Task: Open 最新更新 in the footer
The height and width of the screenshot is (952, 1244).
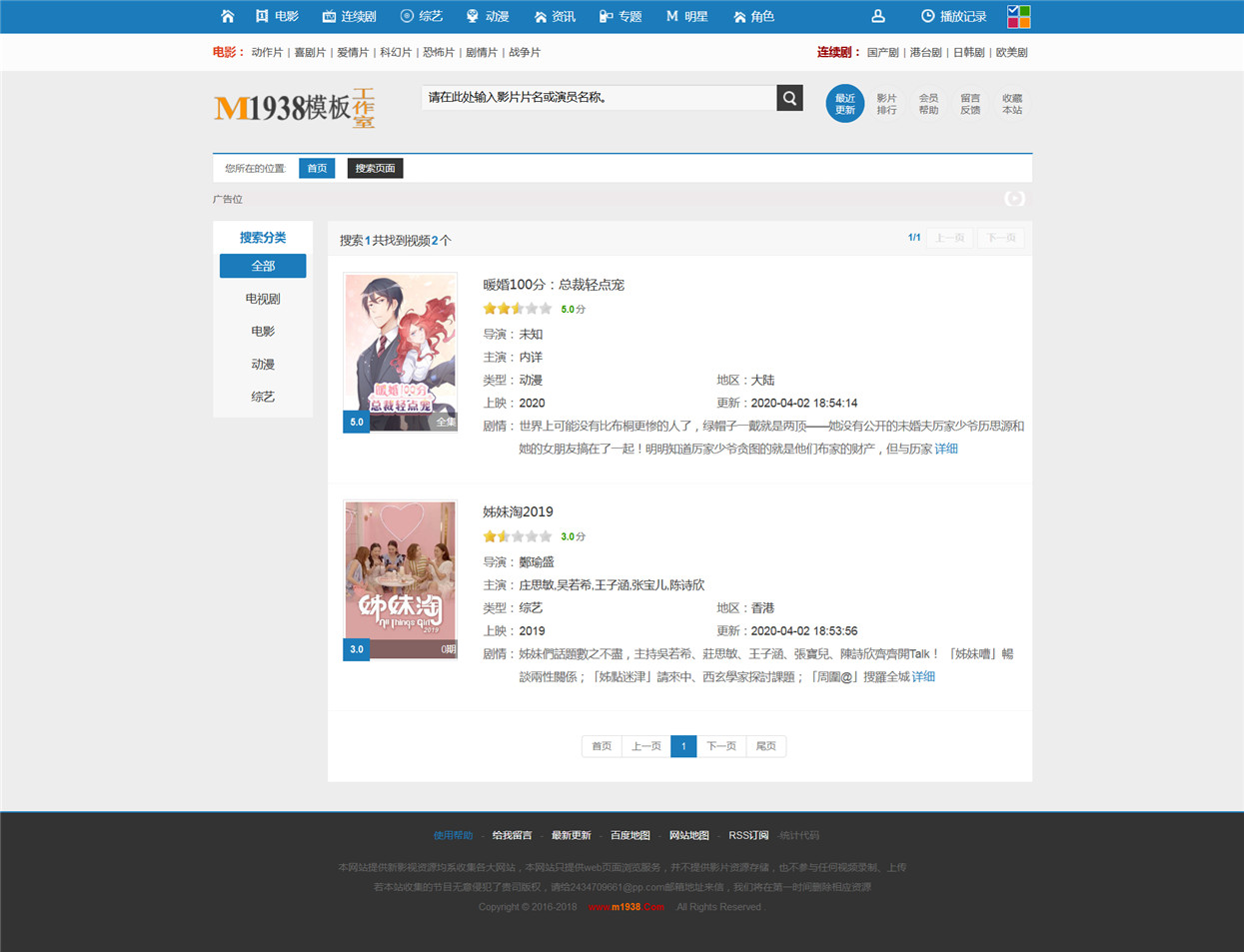Action: pyautogui.click(x=571, y=835)
